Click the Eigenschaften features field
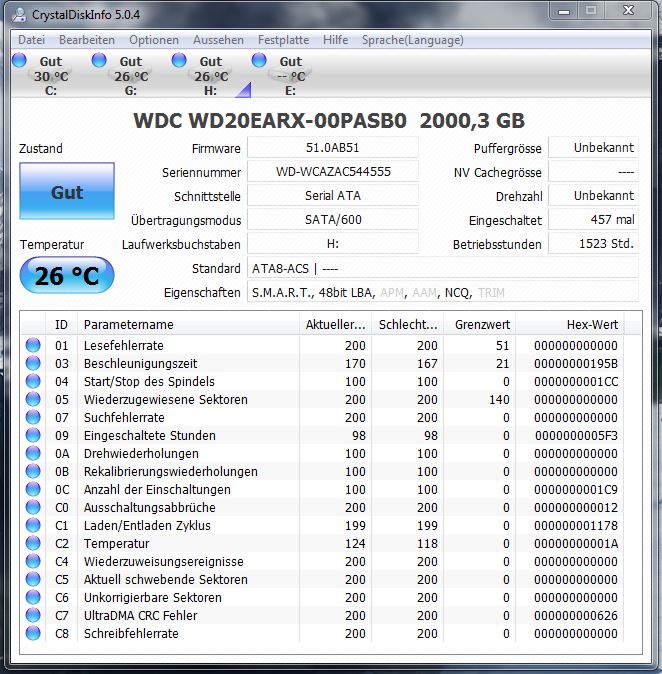Viewport: 662px width, 674px height. [x=443, y=293]
